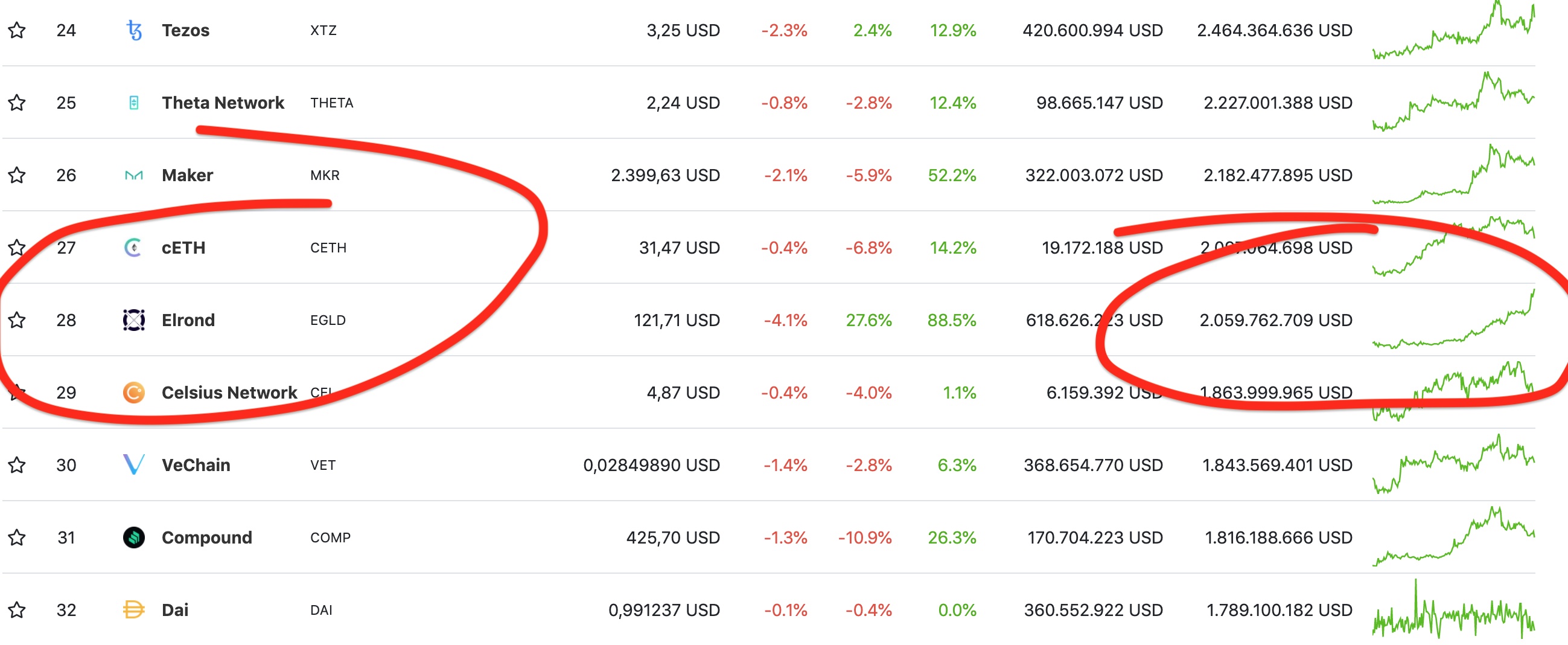
Task: Click the Elrond 7-day sparkline chart
Action: (x=1453, y=323)
